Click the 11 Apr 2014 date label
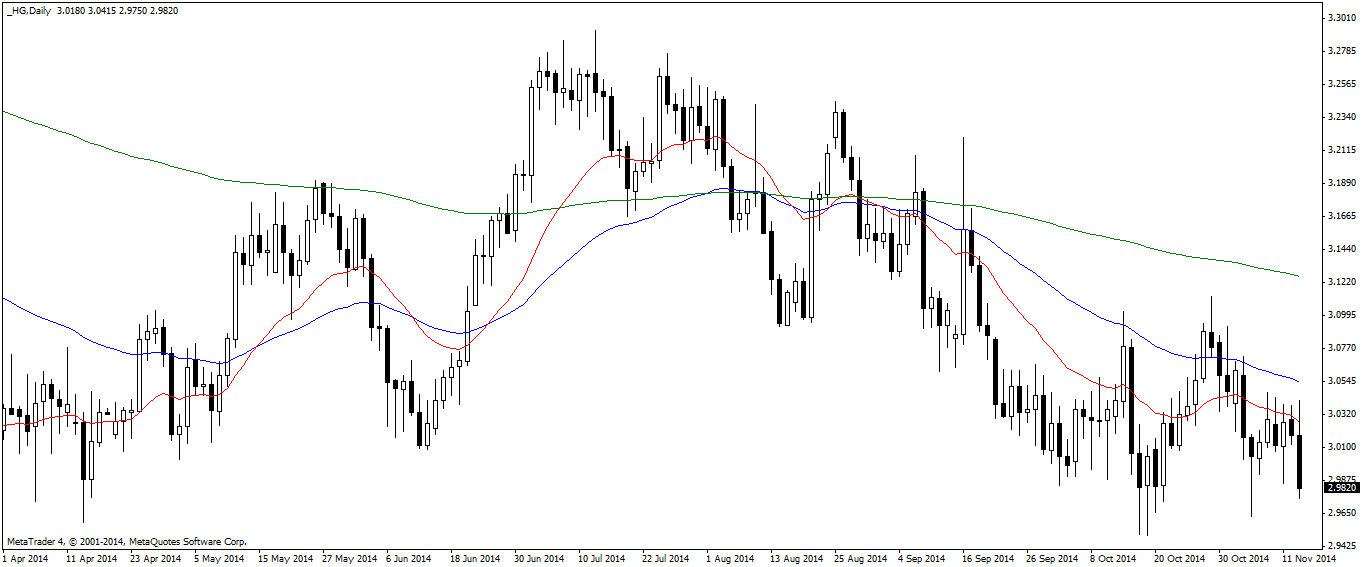Image resolution: width=1362 pixels, height=567 pixels. click(91, 558)
